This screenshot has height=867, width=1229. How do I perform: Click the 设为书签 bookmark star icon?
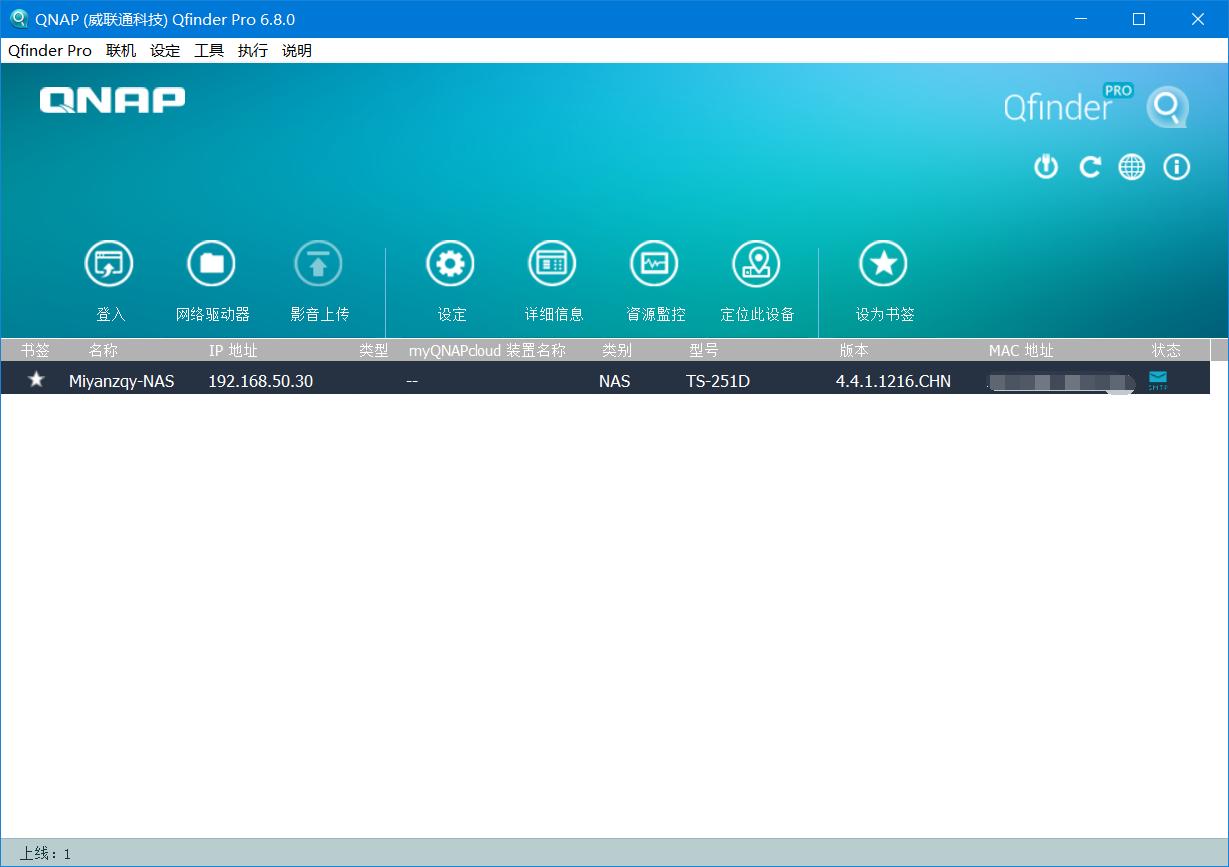[882, 262]
